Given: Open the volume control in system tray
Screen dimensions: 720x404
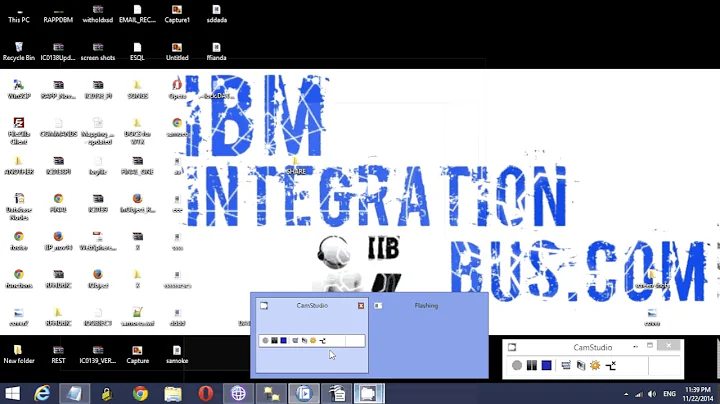Looking at the screenshot, I should (x=652, y=394).
